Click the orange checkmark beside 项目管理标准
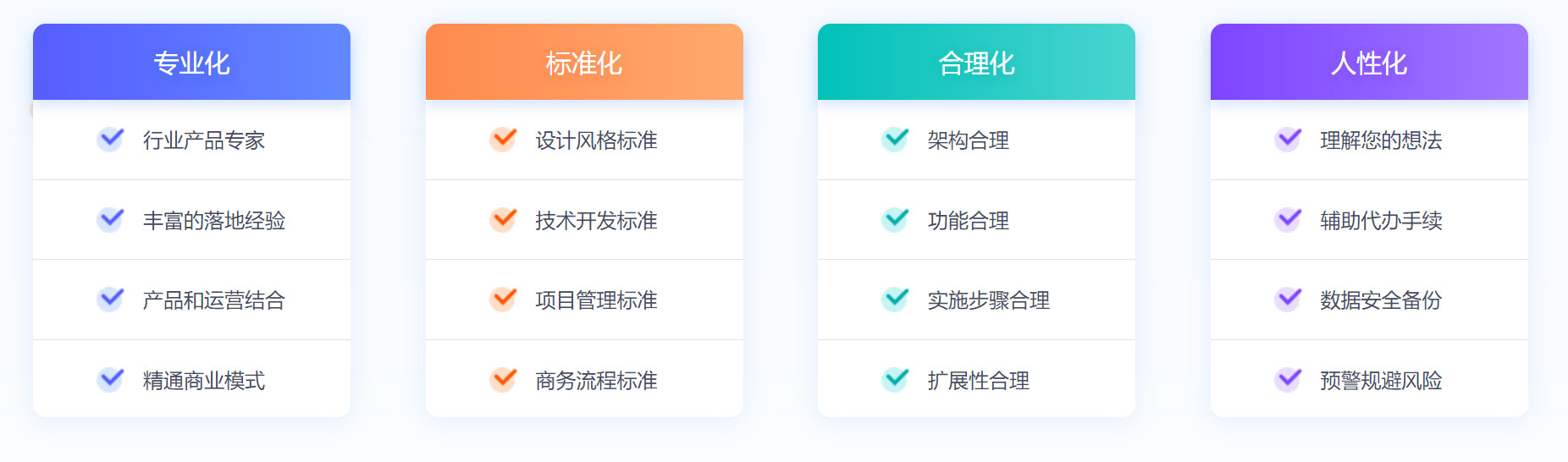This screenshot has width=1568, height=462. pos(503,300)
